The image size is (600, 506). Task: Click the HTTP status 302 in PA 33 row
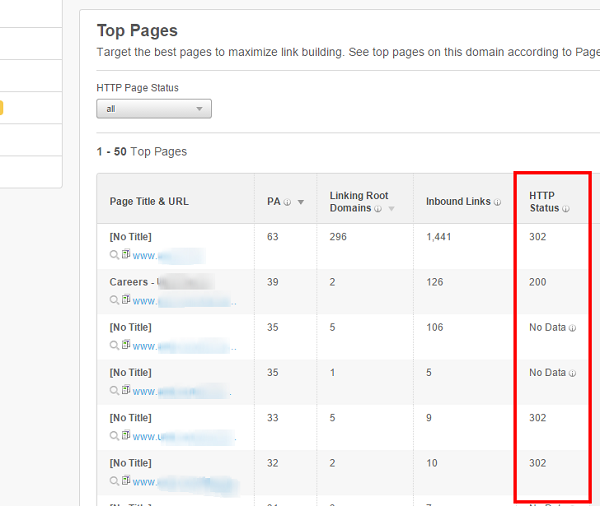tap(538, 418)
